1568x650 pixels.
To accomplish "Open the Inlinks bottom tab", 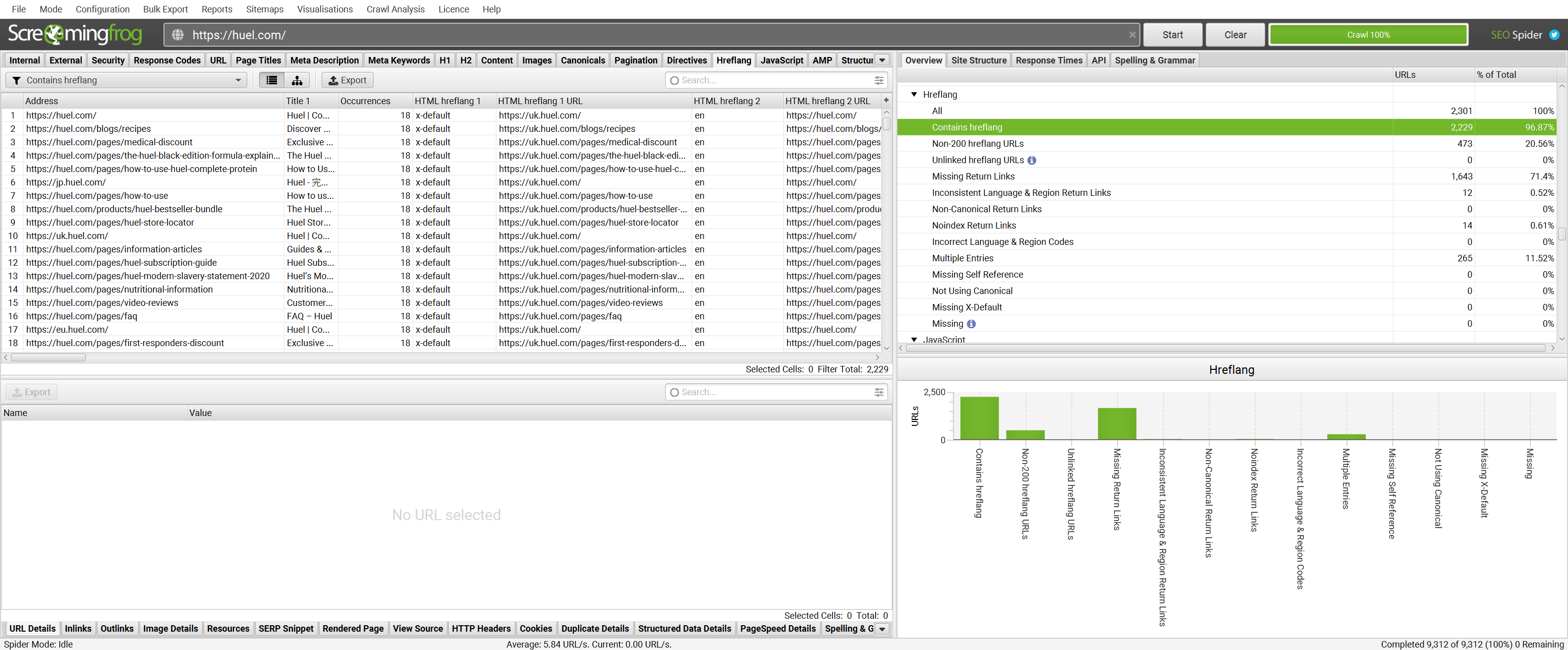I will click(x=78, y=629).
